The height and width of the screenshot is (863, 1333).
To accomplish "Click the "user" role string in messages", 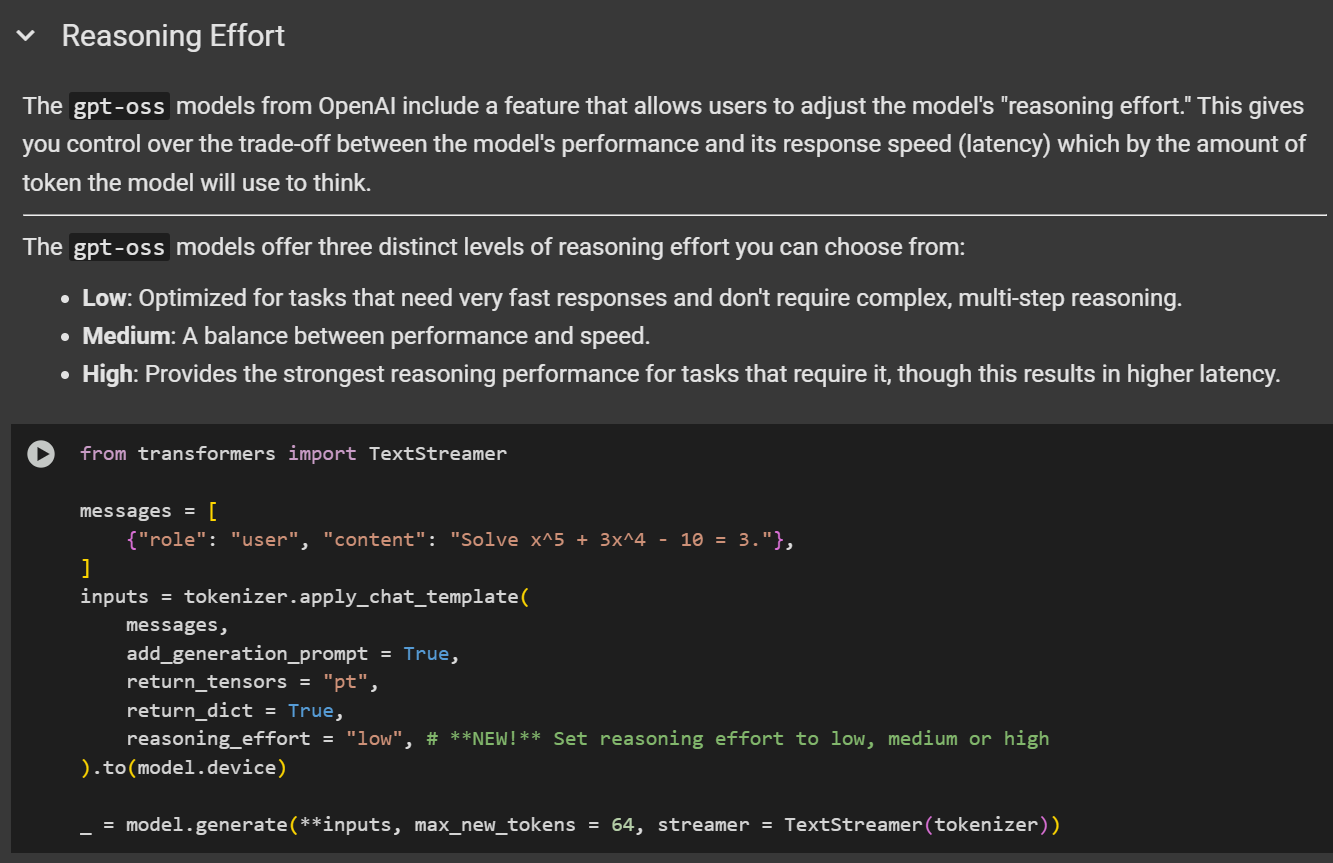I will click(264, 540).
